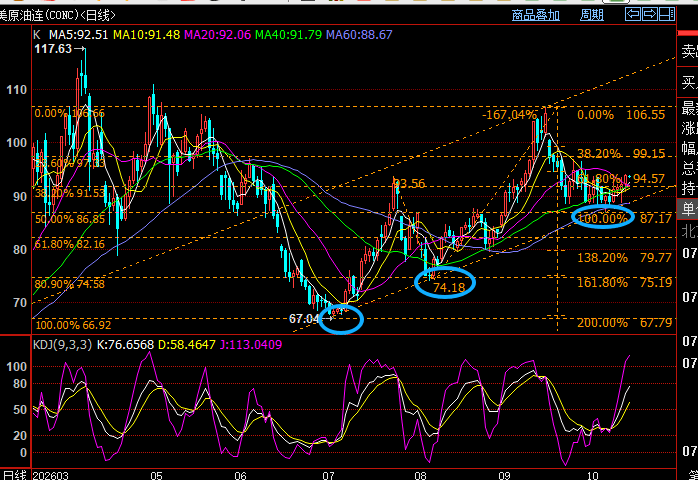Click the 93.56 swing high label
698x480 pixels.
[409, 183]
